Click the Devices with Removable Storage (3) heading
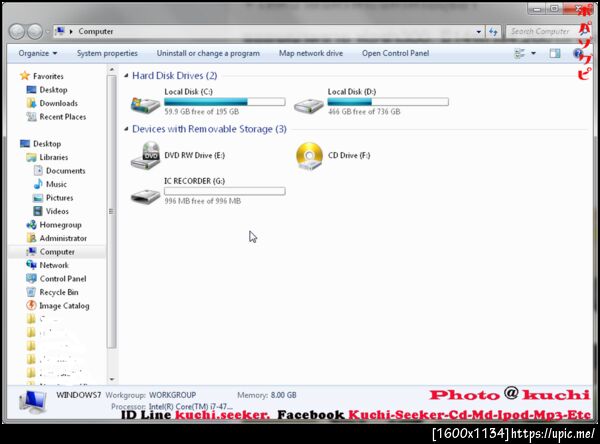The image size is (600, 444). coord(209,129)
